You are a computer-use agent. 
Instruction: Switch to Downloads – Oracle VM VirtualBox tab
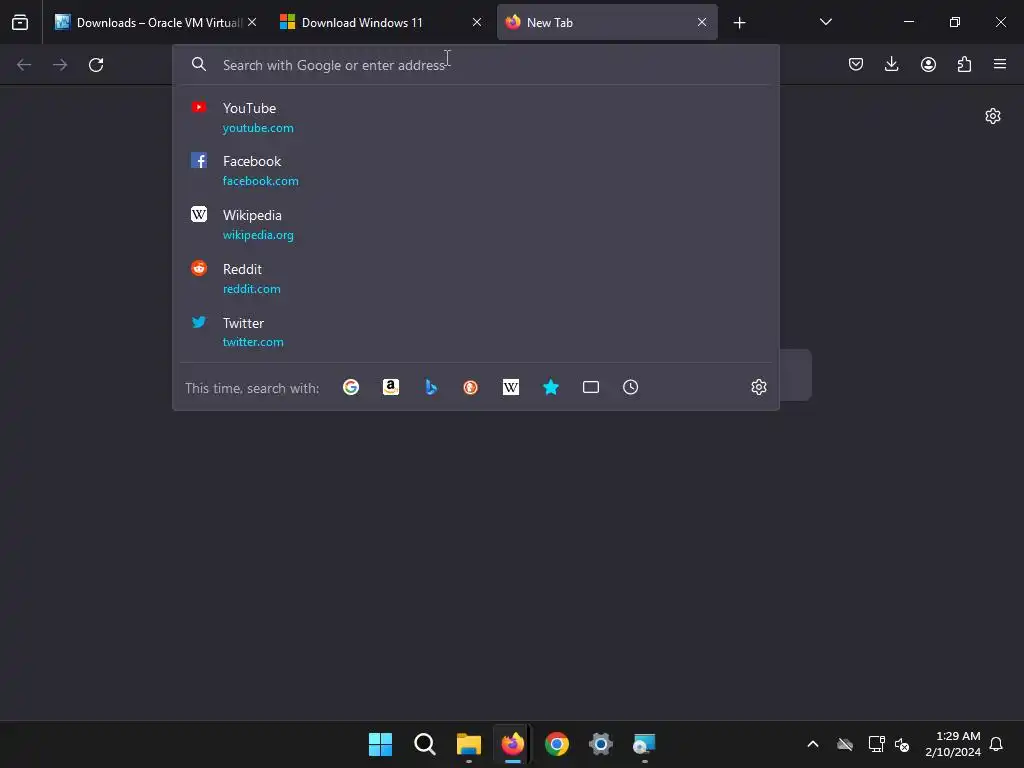155,22
